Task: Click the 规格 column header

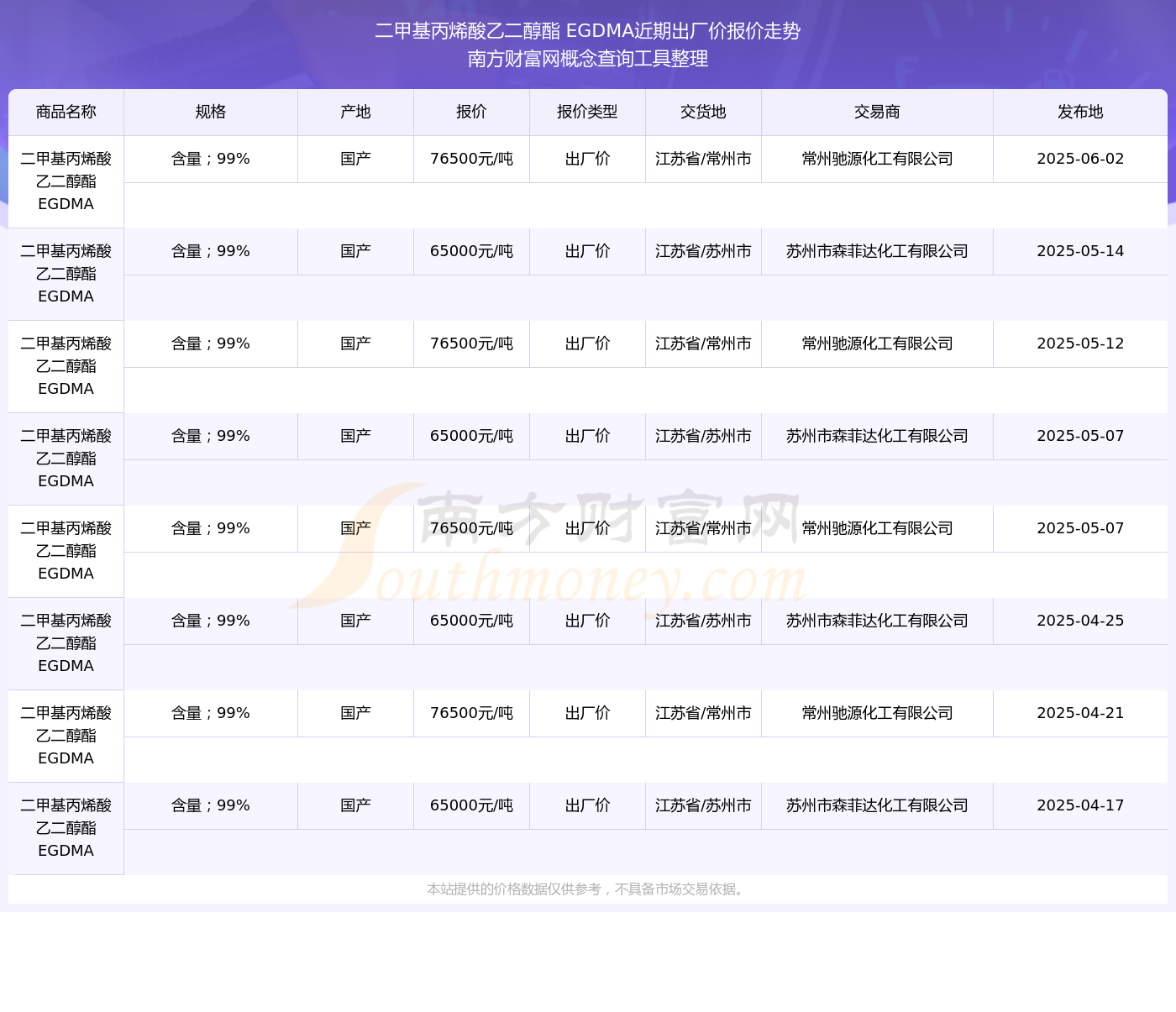Action: (x=211, y=113)
